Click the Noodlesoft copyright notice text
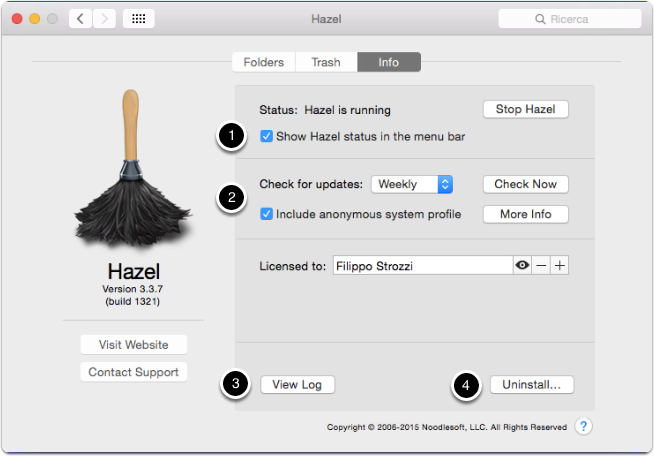This screenshot has height=456, width=654. [447, 427]
